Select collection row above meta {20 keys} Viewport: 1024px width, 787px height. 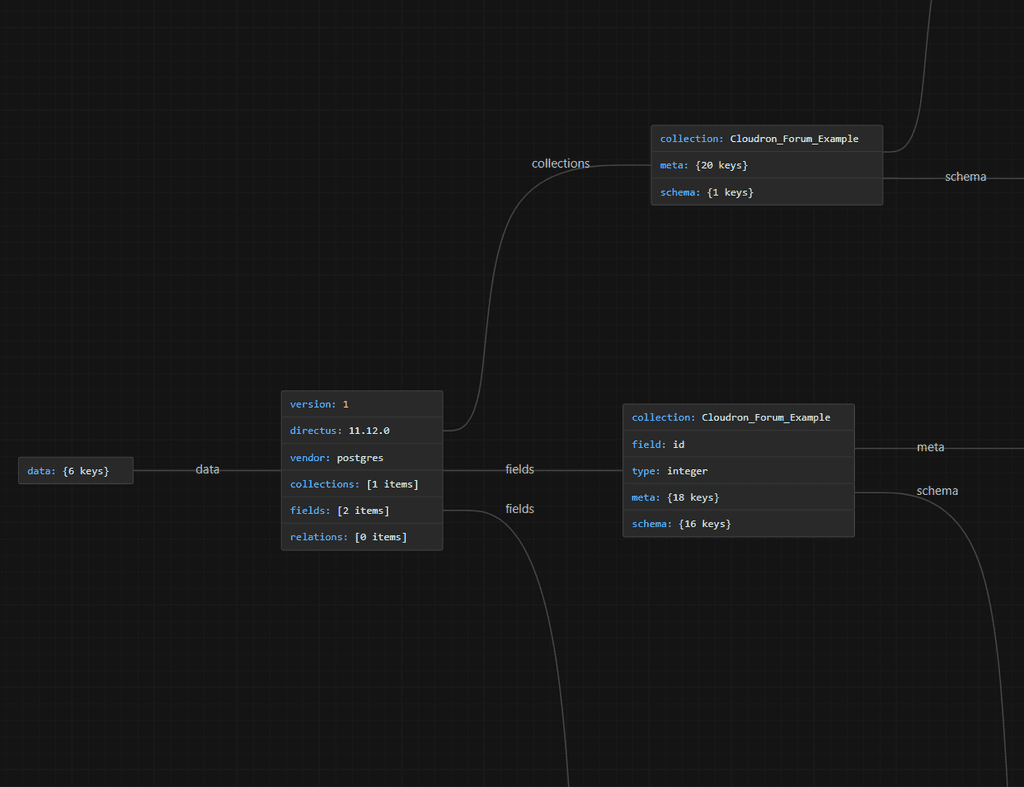pos(766,139)
